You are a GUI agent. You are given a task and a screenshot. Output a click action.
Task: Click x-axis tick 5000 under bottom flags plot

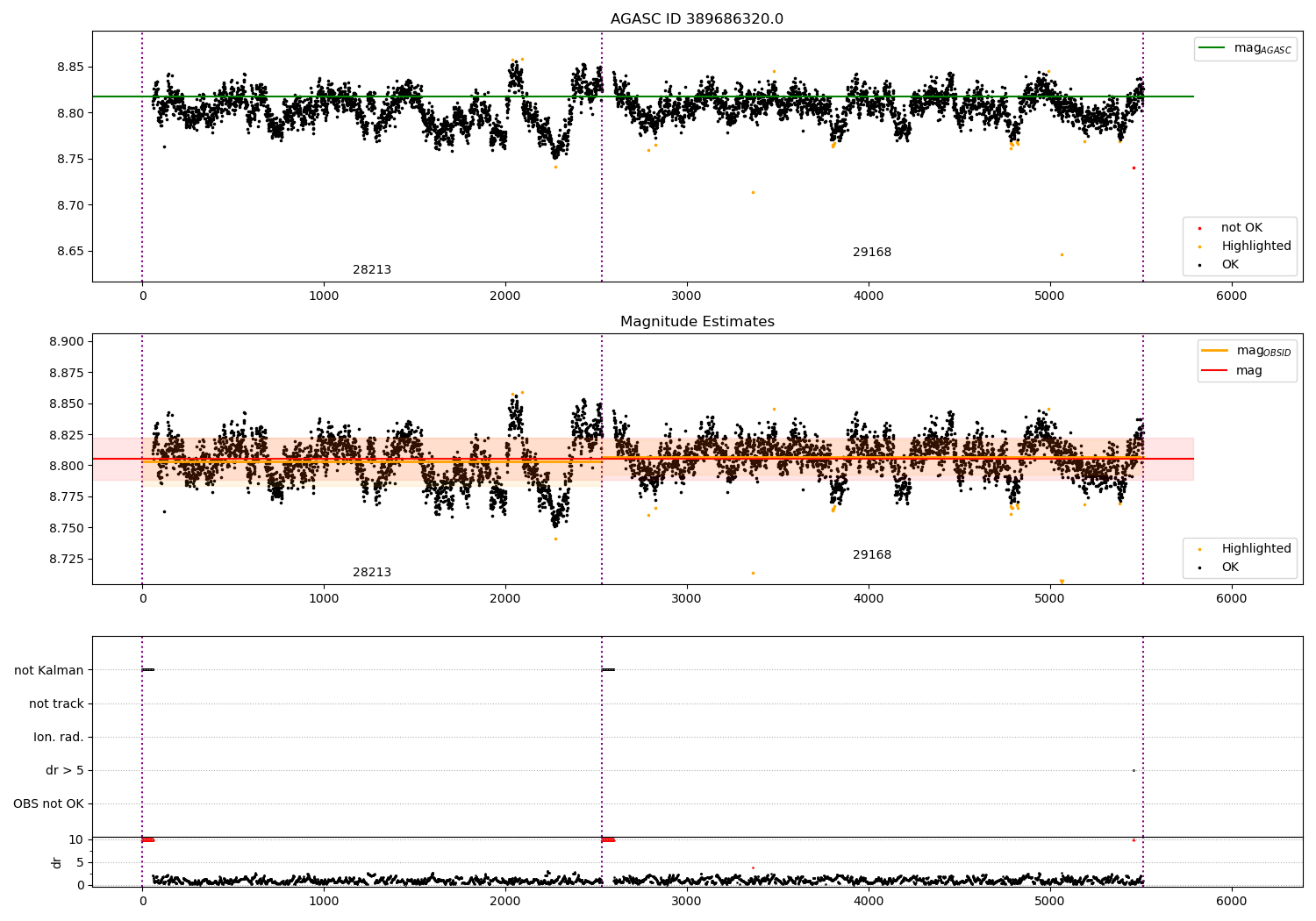(x=1050, y=901)
